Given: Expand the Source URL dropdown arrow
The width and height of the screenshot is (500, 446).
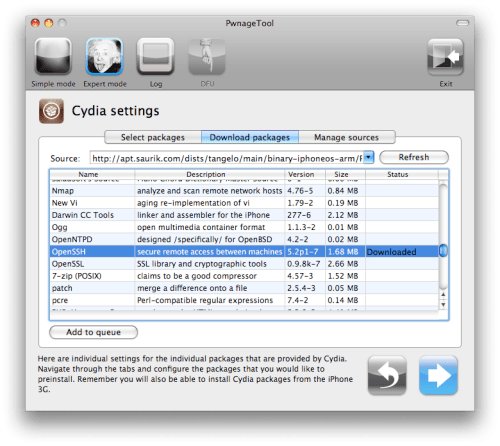Looking at the screenshot, I should click(x=368, y=157).
